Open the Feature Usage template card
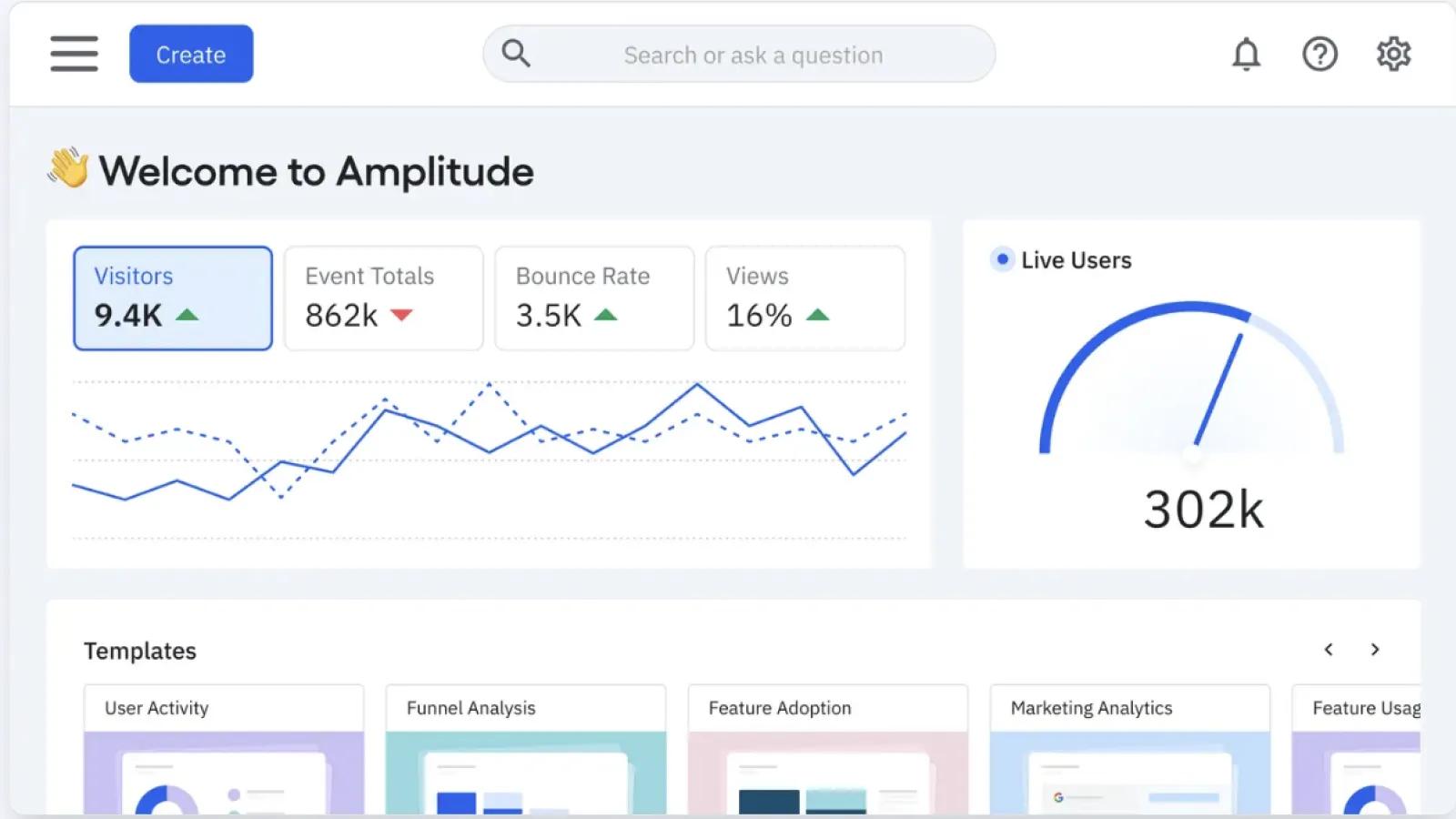Viewport: 1456px width, 819px height. point(1356,750)
